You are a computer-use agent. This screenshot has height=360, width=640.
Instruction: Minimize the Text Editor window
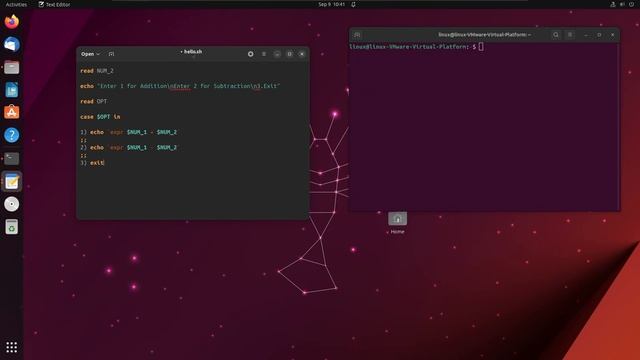[x=277, y=54]
